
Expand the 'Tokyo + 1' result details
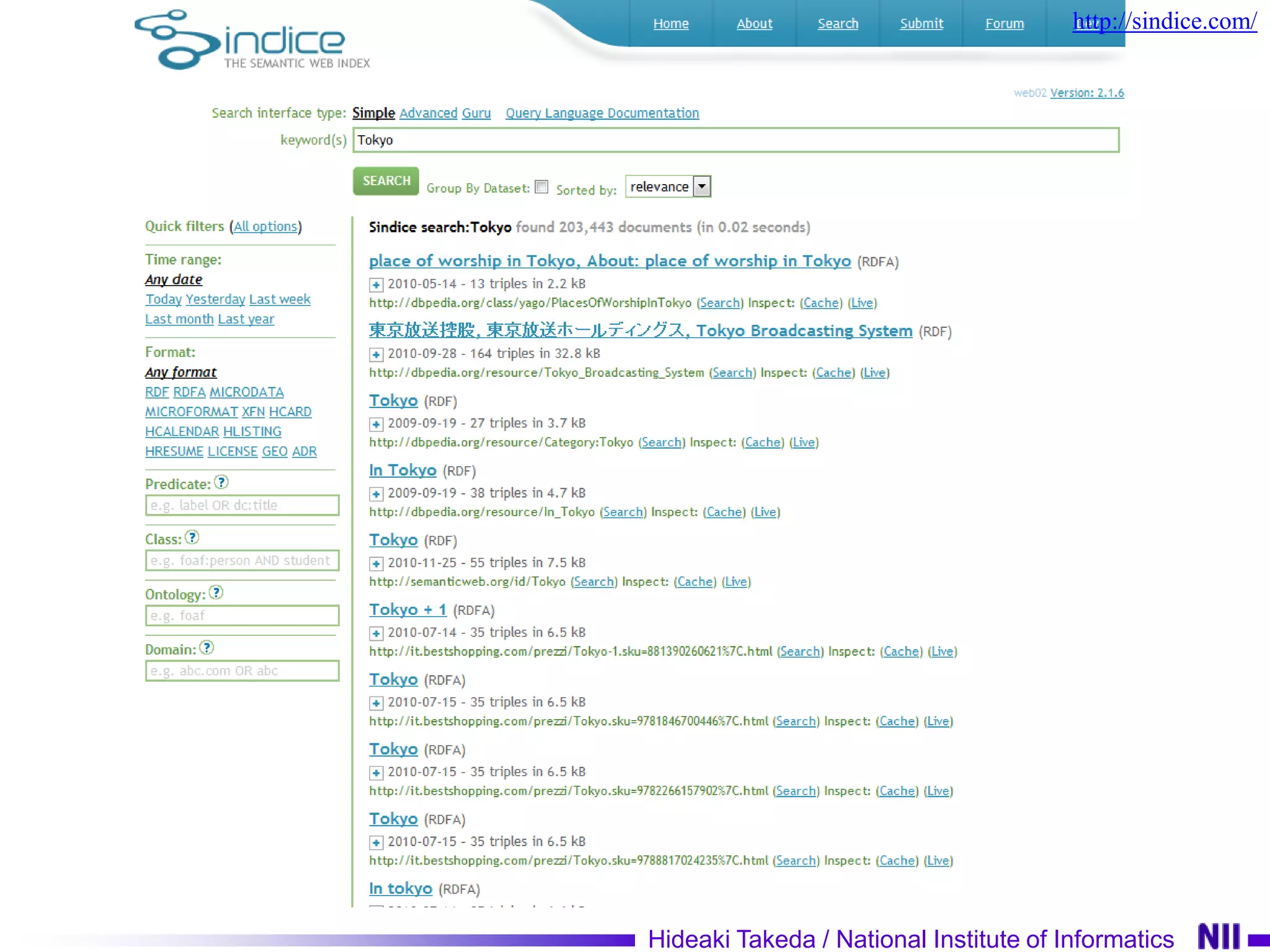376,633
